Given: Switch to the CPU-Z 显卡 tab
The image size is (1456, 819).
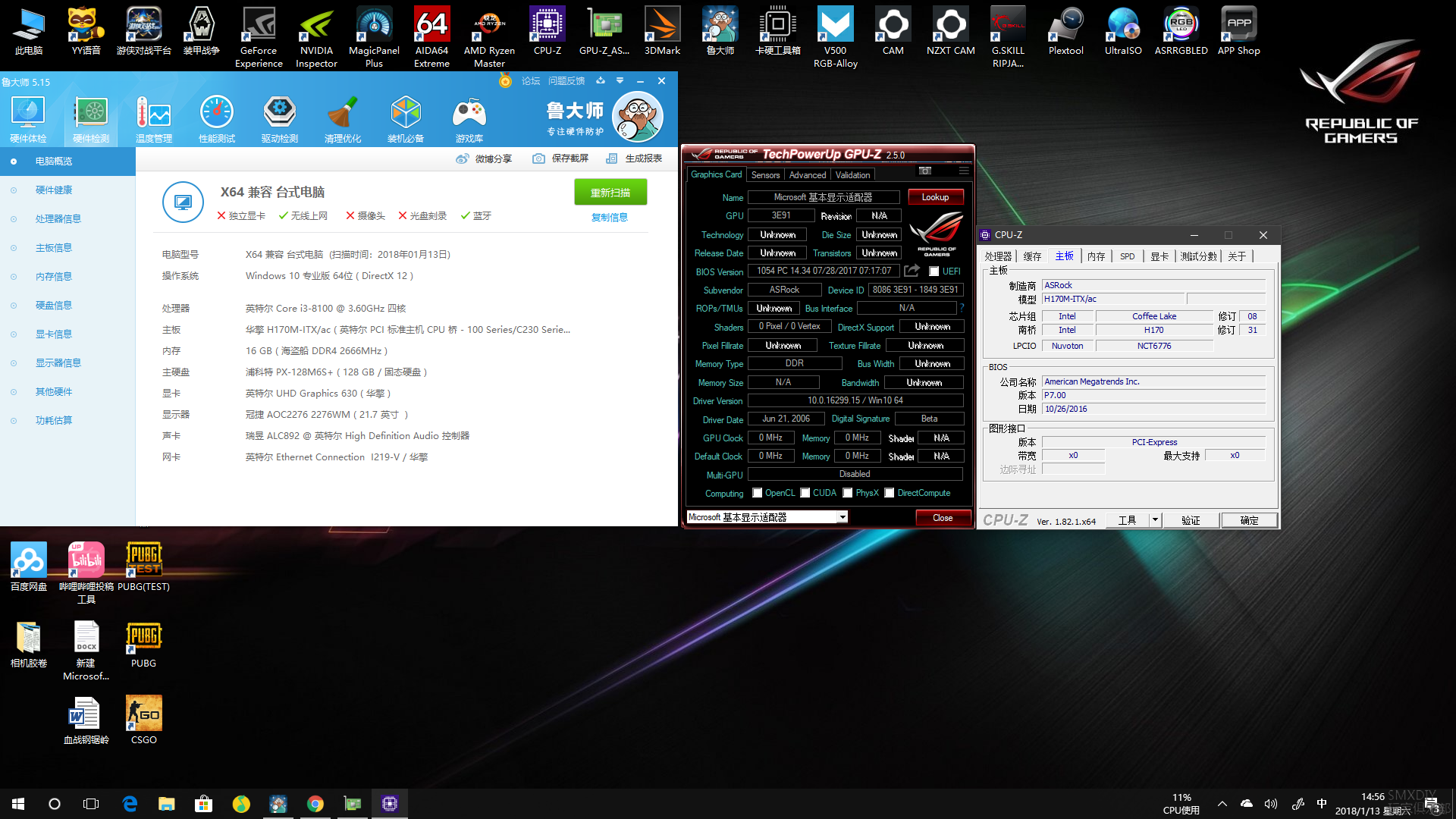Looking at the screenshot, I should point(1159,256).
